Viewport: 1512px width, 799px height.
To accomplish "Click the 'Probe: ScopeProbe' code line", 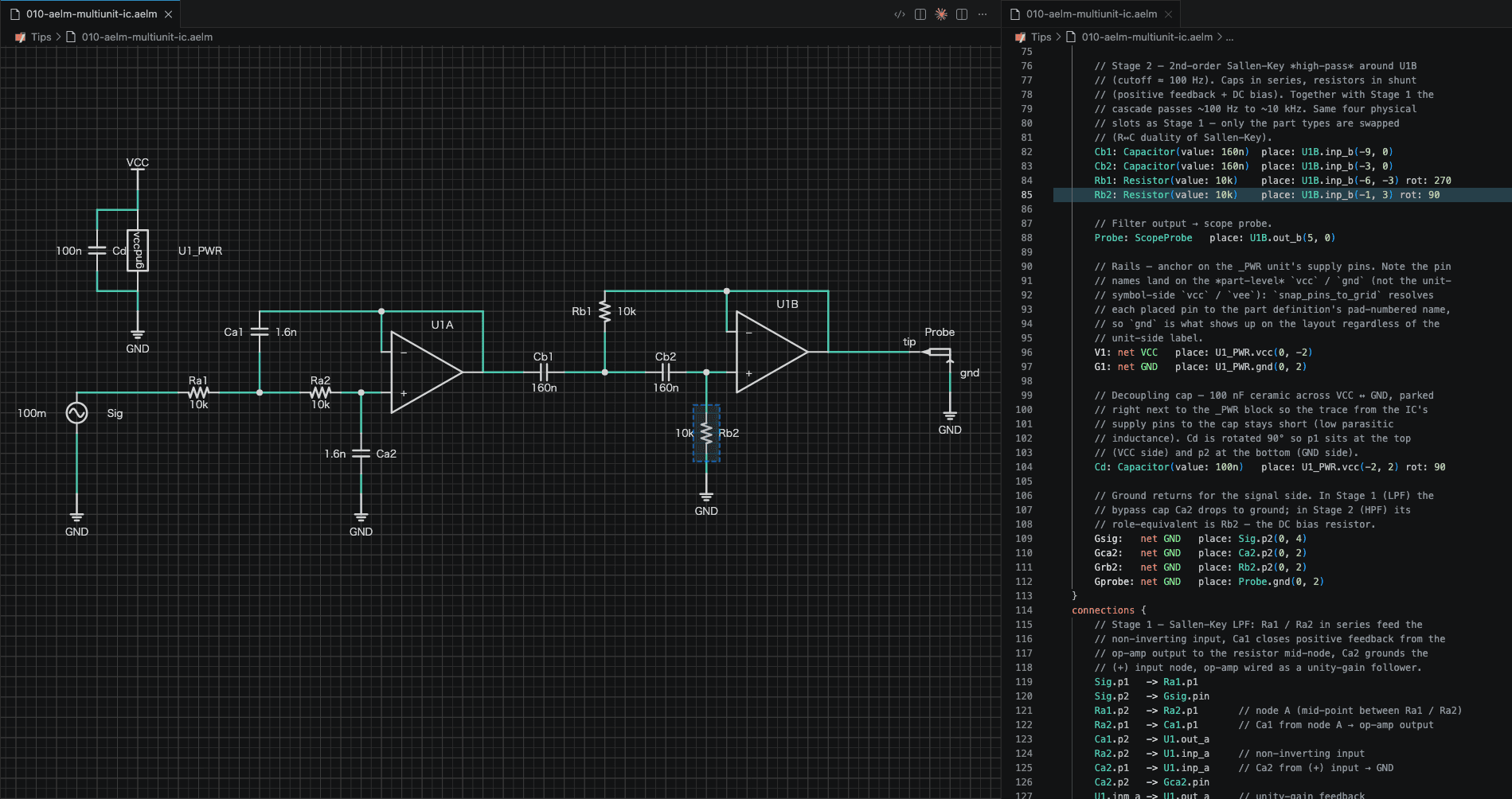I will point(1214,238).
